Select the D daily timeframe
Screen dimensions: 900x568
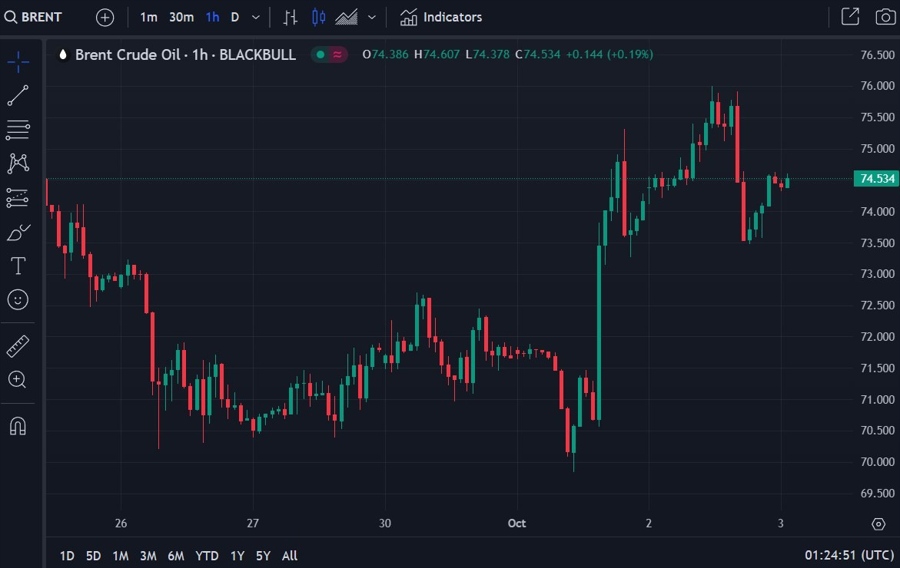coord(235,17)
